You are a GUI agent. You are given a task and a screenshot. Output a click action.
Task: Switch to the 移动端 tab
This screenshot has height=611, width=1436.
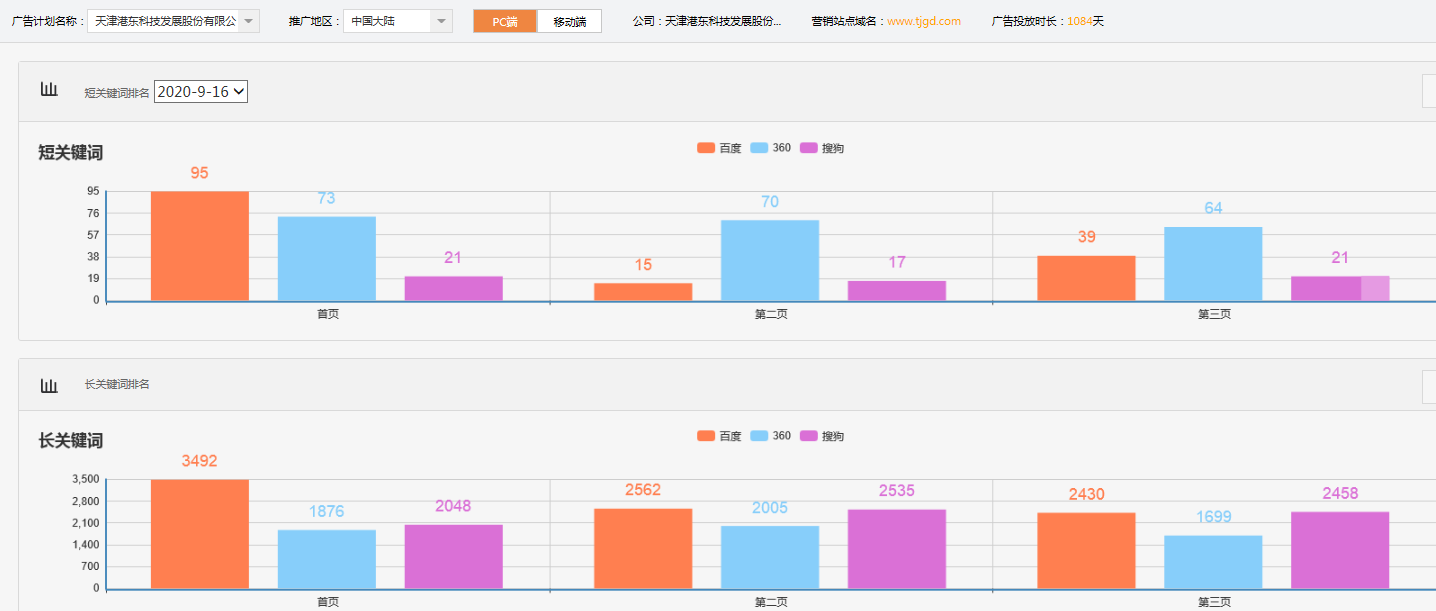(569, 21)
